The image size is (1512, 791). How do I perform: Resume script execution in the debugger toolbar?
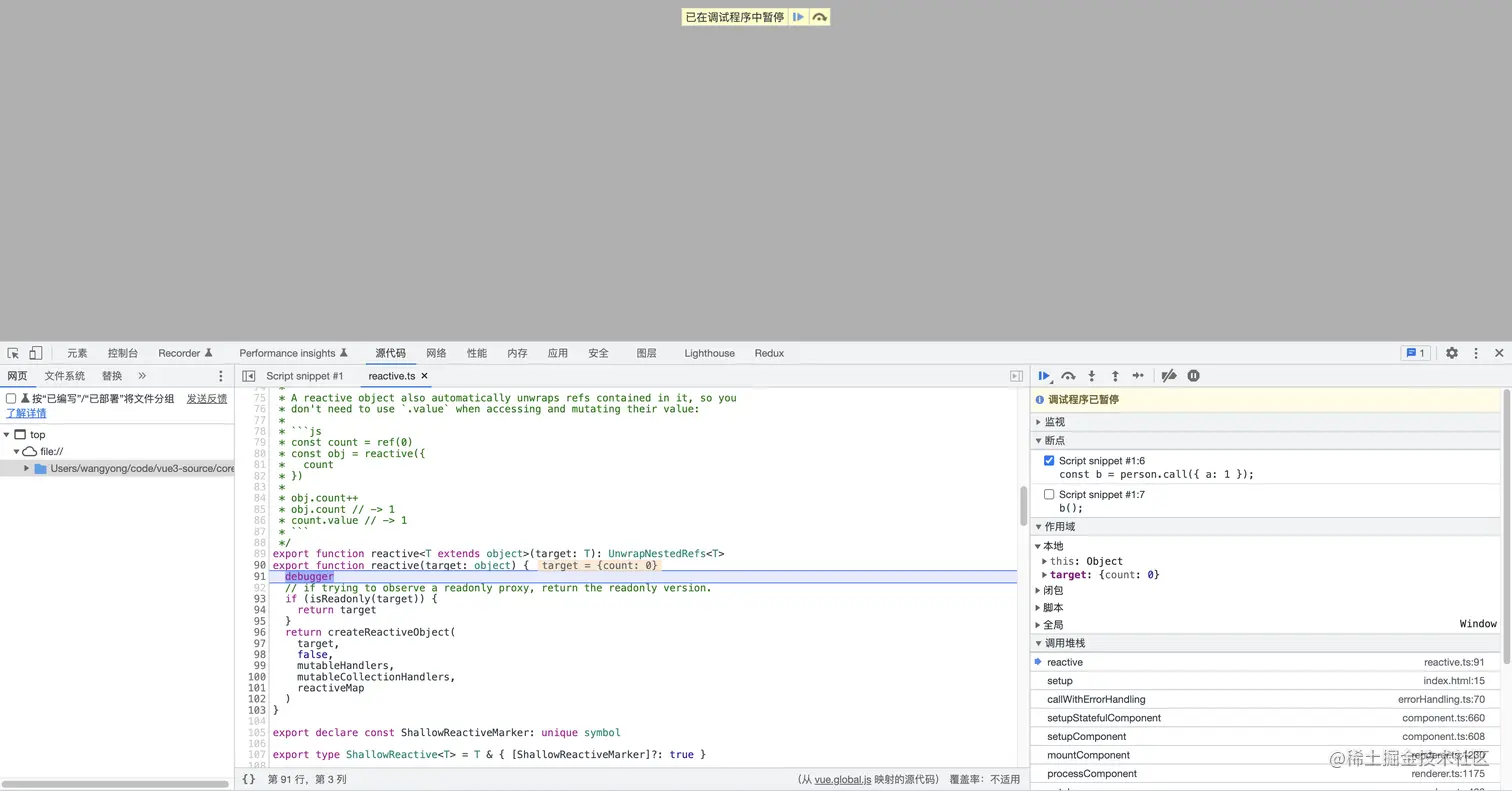1044,376
